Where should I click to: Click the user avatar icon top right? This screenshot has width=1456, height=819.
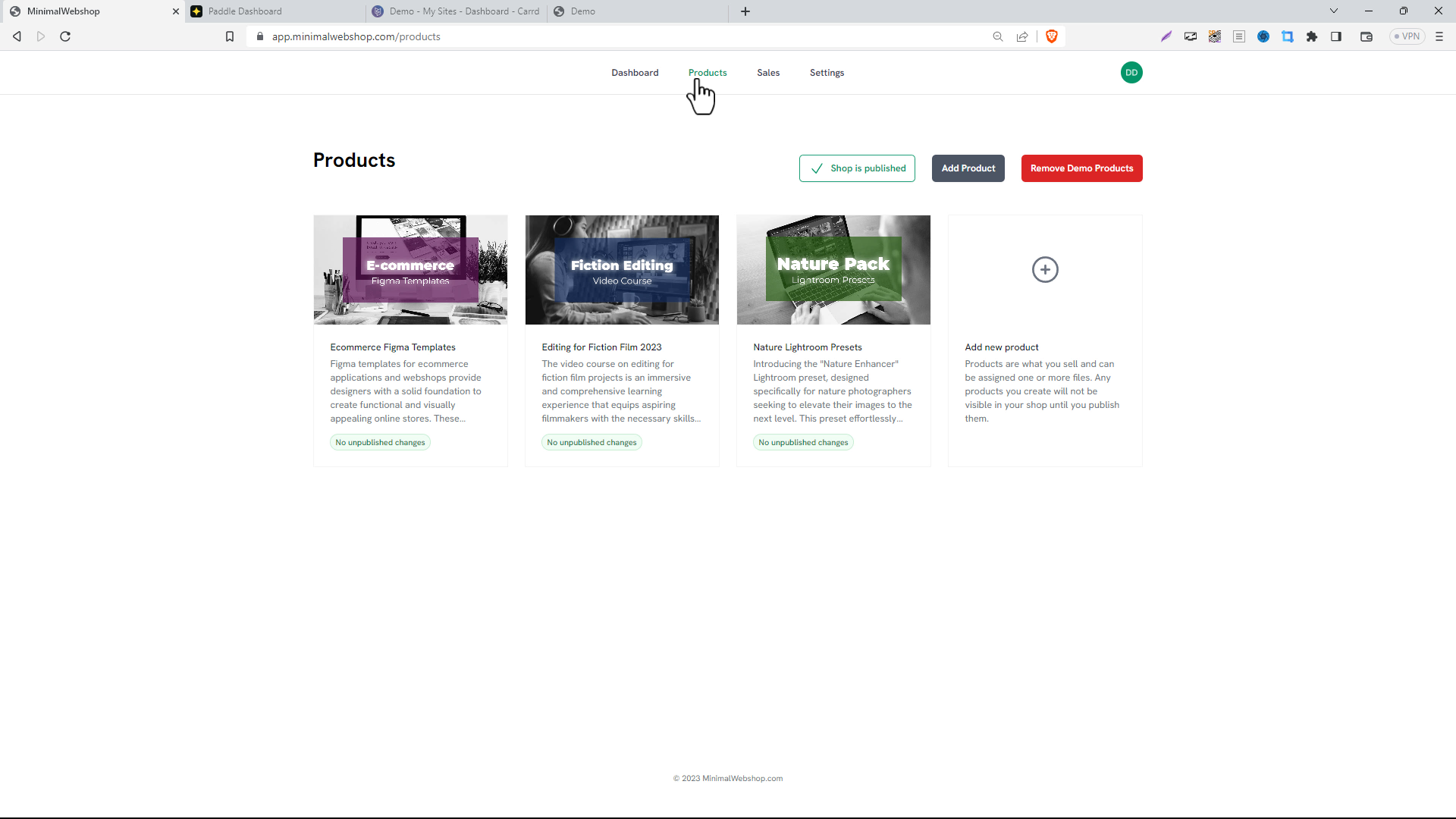pyautogui.click(x=1131, y=72)
